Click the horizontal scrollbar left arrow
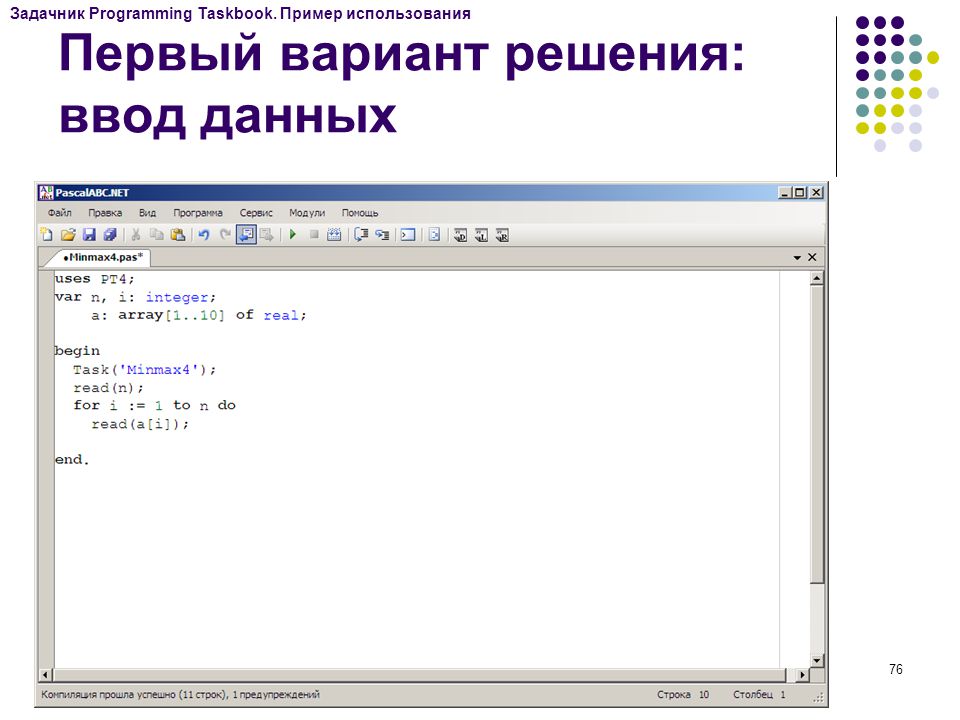This screenshot has height=720, width=960. coord(46,675)
